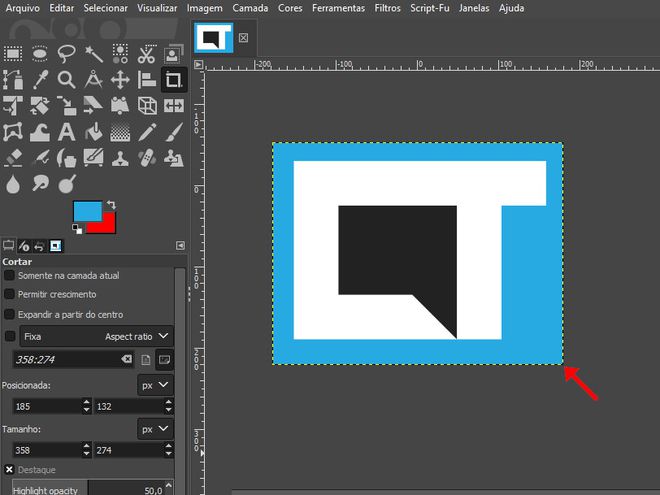
Task: Select the Select by Color tool
Action: tap(120, 54)
